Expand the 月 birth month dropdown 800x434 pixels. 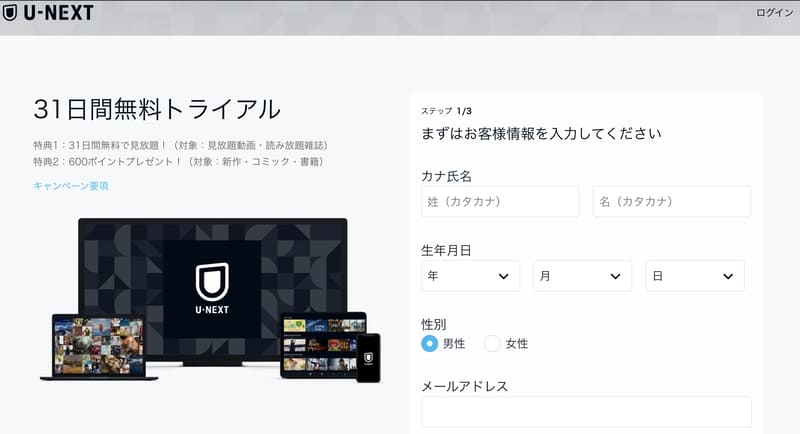(582, 276)
